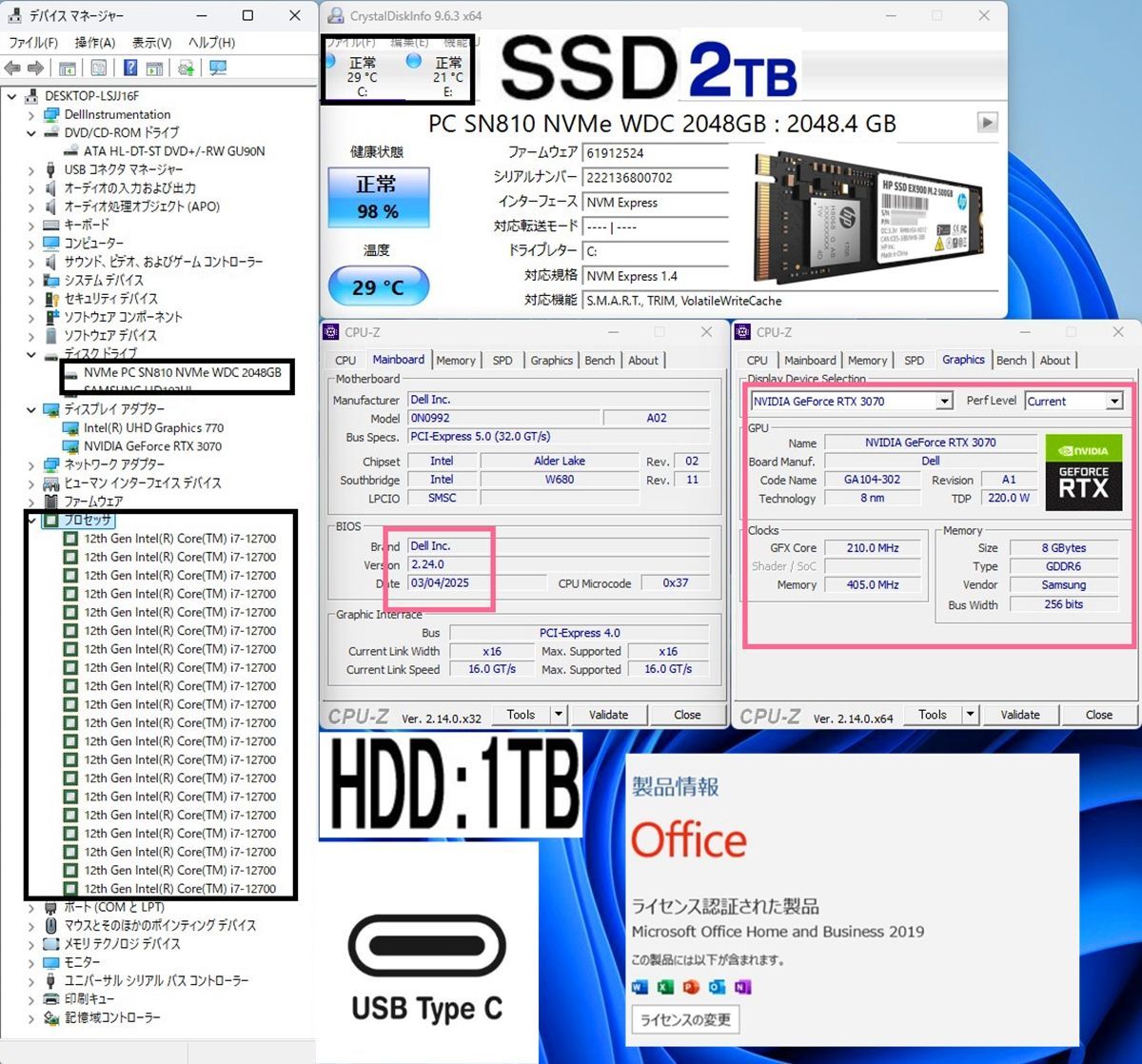
Task: Click the モニター category icon
Action: point(51,962)
